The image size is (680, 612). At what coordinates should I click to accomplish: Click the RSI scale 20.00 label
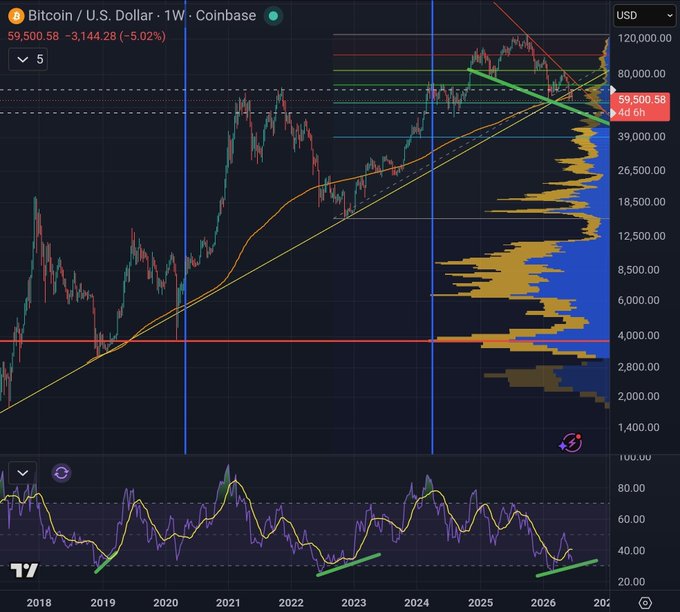tap(631, 582)
